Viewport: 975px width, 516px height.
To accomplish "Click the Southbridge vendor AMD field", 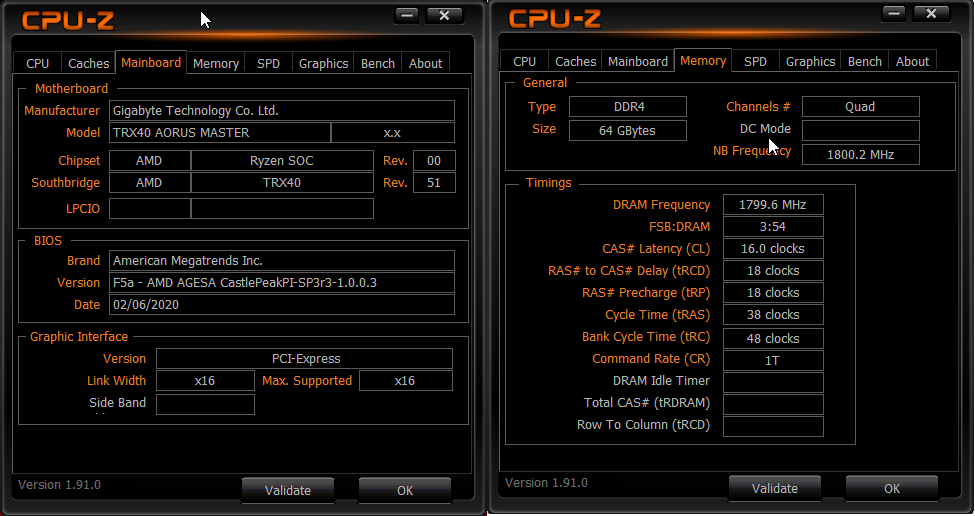I will click(150, 183).
